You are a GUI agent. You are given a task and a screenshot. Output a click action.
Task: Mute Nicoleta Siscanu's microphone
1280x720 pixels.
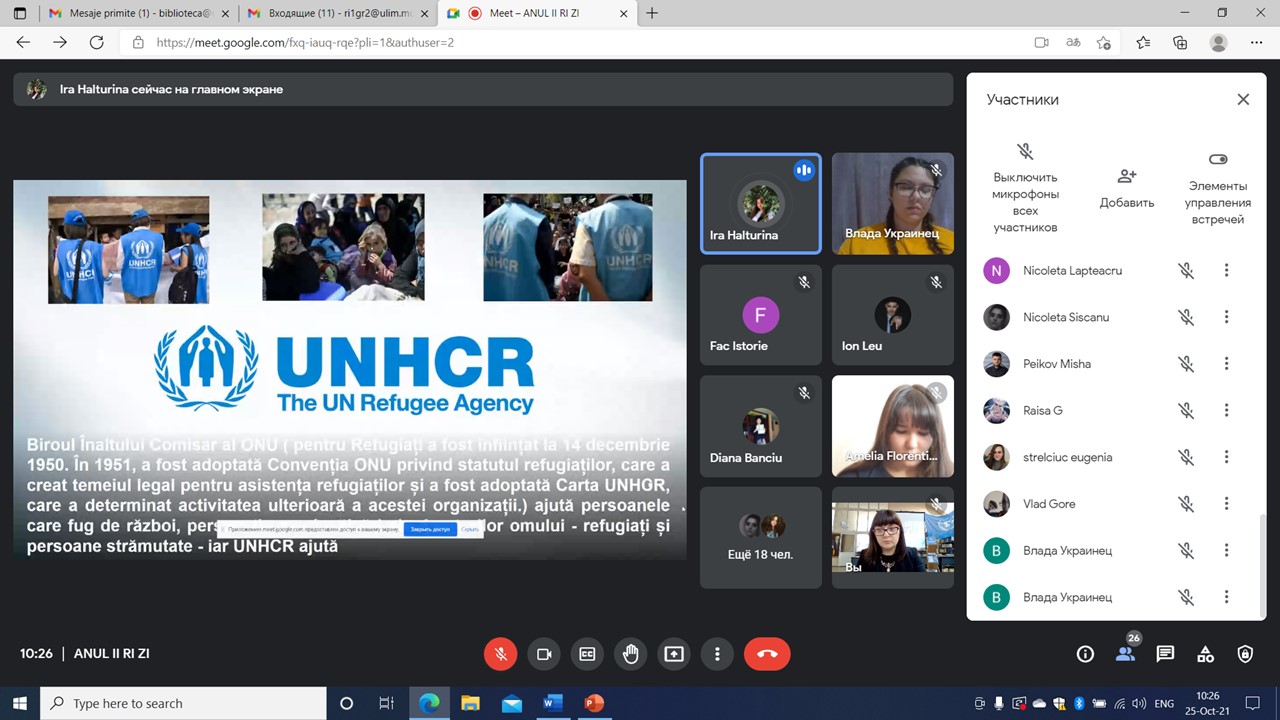1186,317
